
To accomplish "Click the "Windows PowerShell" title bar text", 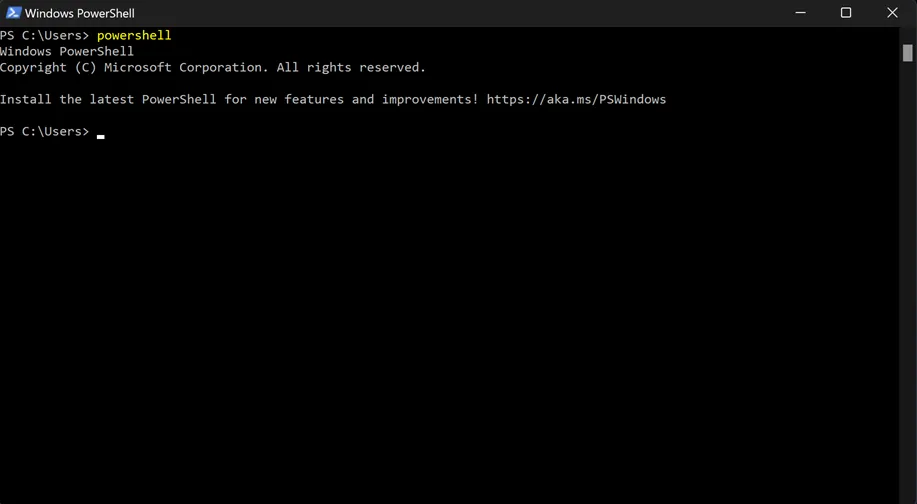I will (x=80, y=13).
